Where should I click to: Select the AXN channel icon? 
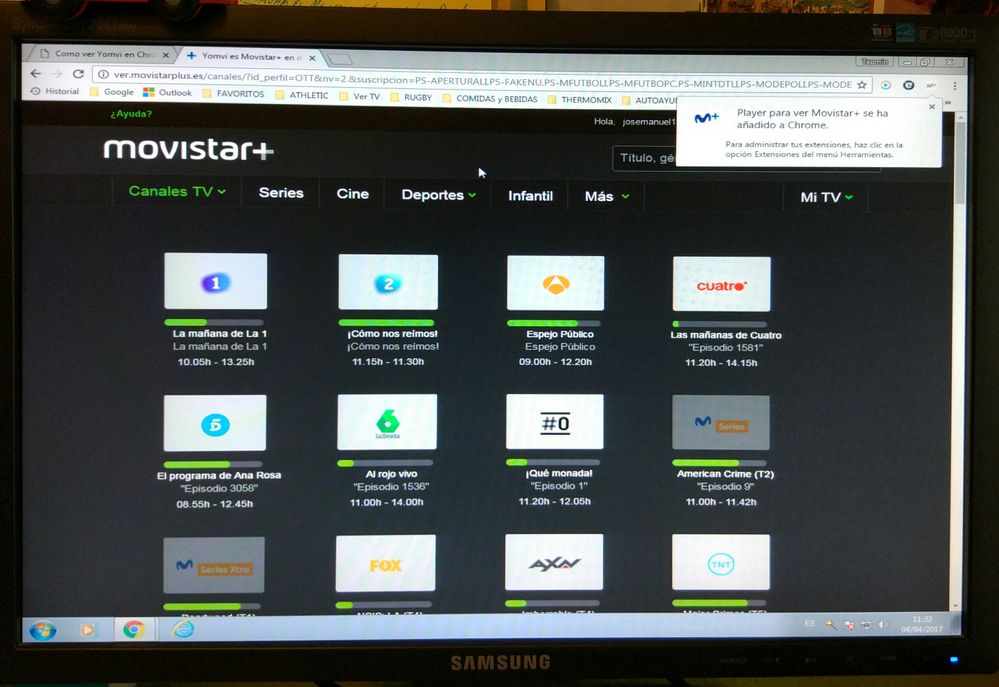[554, 563]
